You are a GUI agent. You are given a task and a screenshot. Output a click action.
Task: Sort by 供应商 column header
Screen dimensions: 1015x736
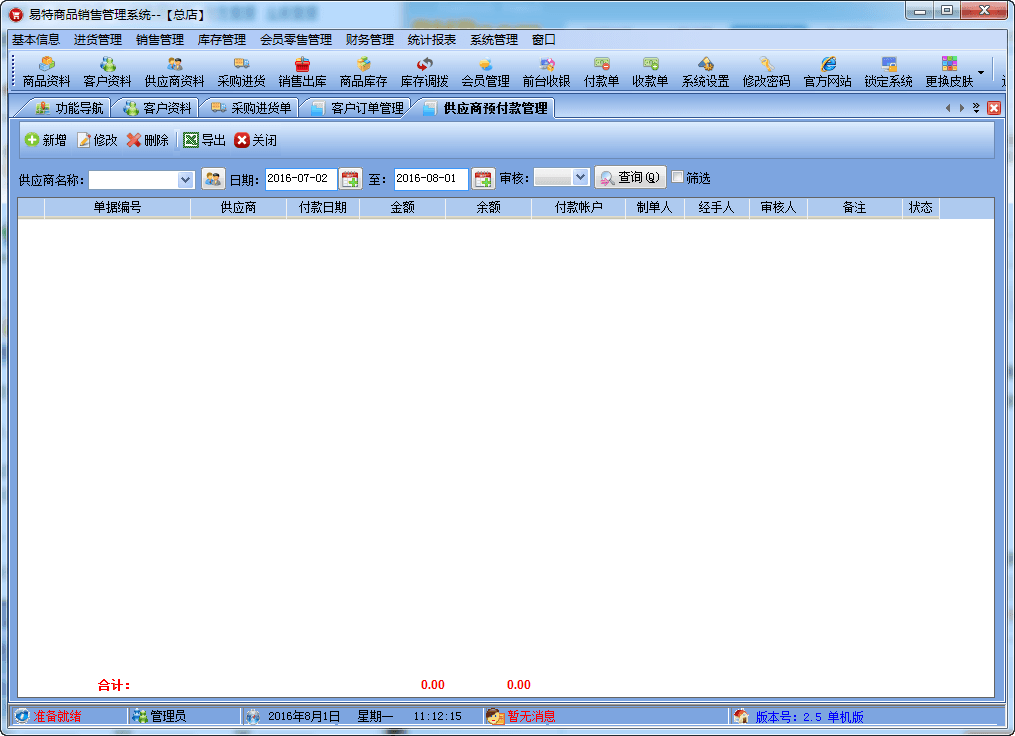click(x=238, y=207)
